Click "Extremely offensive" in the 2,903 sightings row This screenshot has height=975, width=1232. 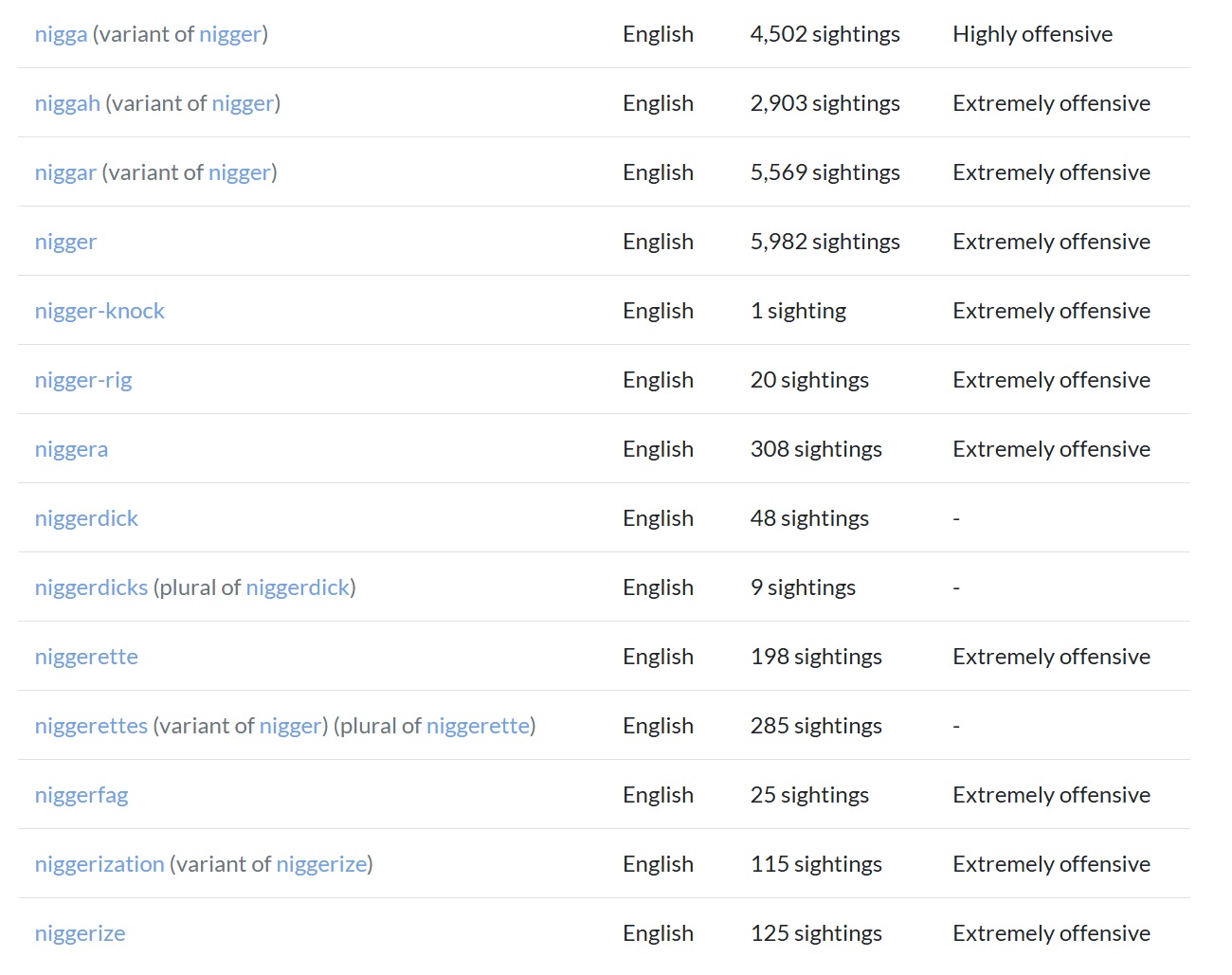(x=1052, y=104)
